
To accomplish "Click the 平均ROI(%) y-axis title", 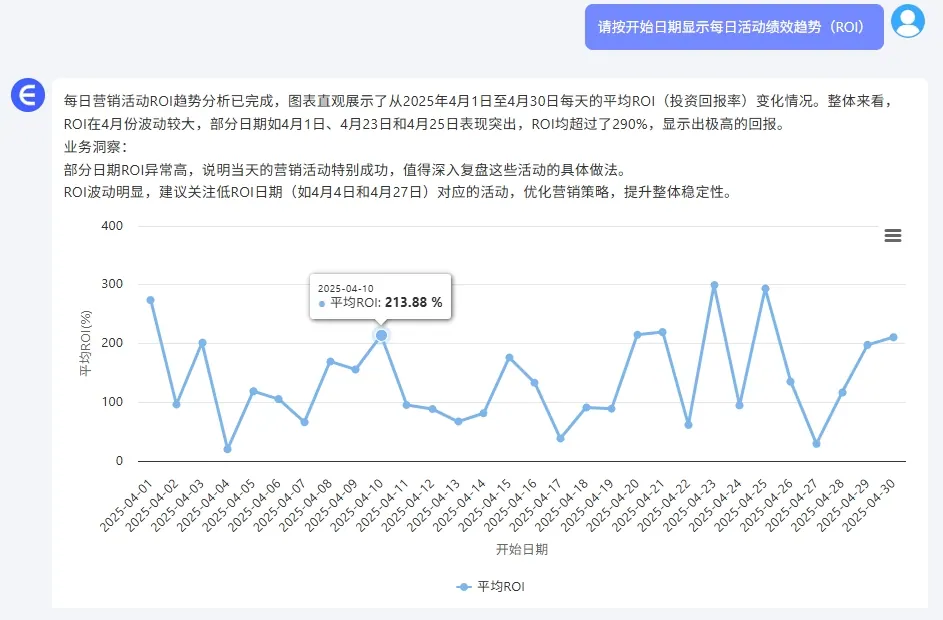I will click(85, 343).
